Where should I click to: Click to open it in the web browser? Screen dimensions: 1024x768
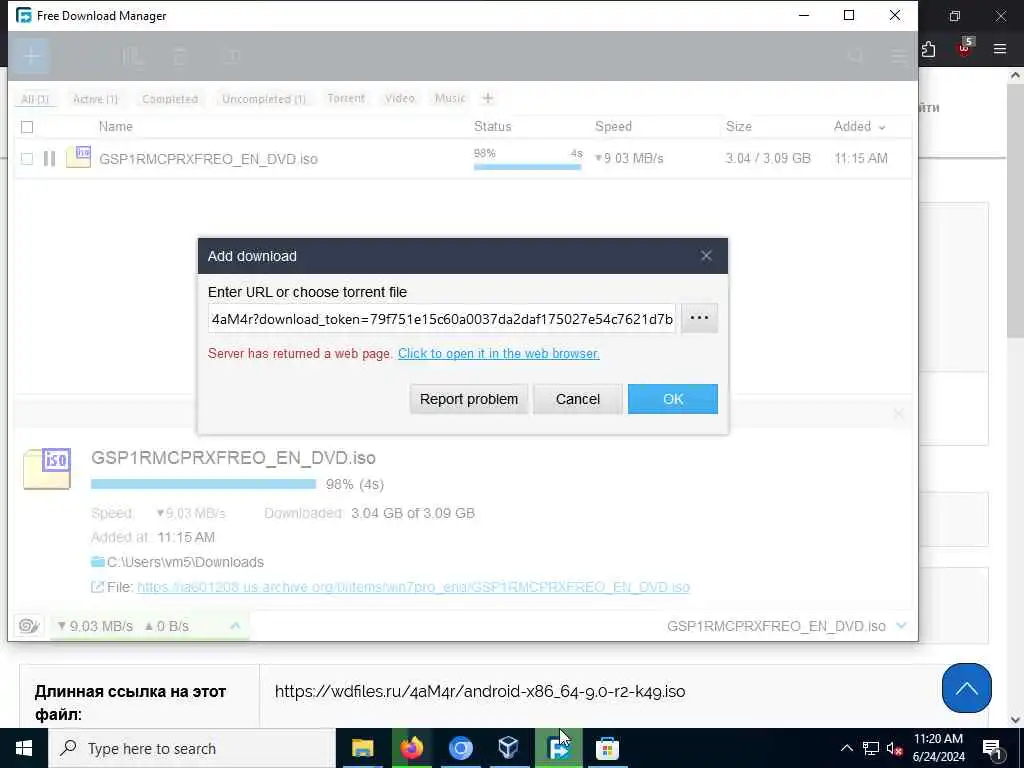(498, 353)
